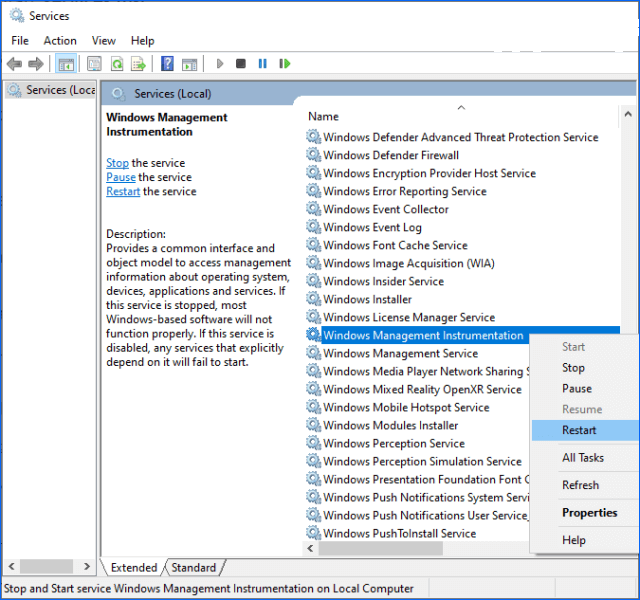Select Windows Management Service row

[400, 353]
